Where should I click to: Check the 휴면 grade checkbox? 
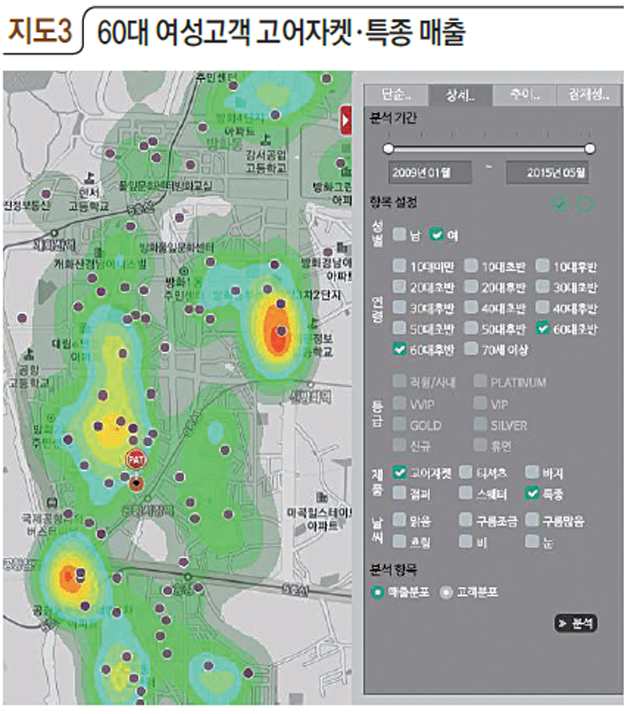(480, 445)
